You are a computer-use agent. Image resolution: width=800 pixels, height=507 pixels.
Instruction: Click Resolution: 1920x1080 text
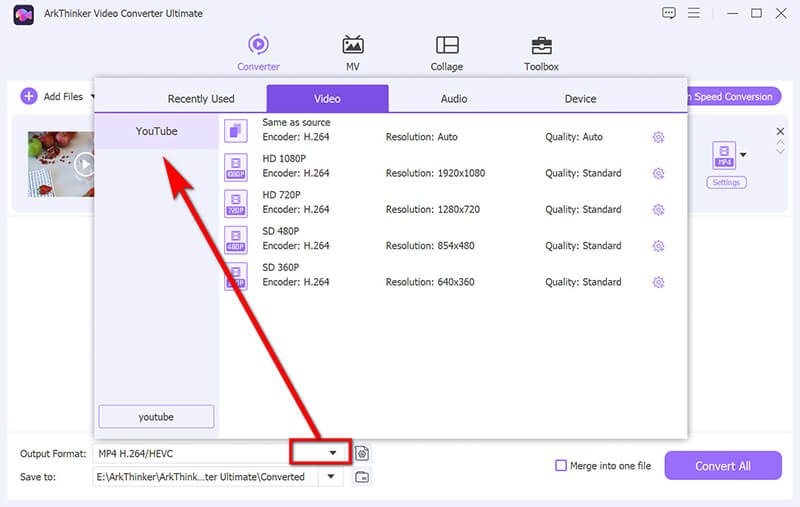click(435, 173)
